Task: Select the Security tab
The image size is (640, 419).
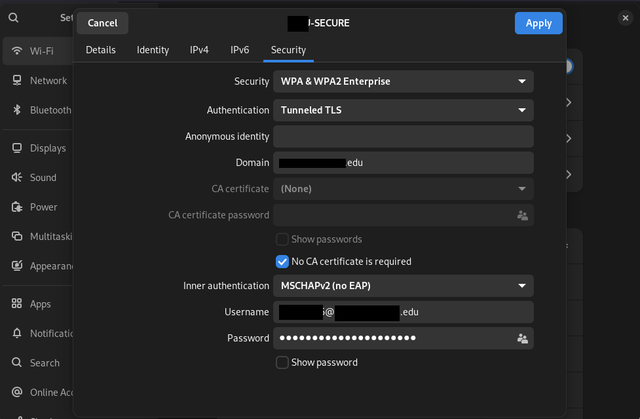Action: pyautogui.click(x=289, y=50)
